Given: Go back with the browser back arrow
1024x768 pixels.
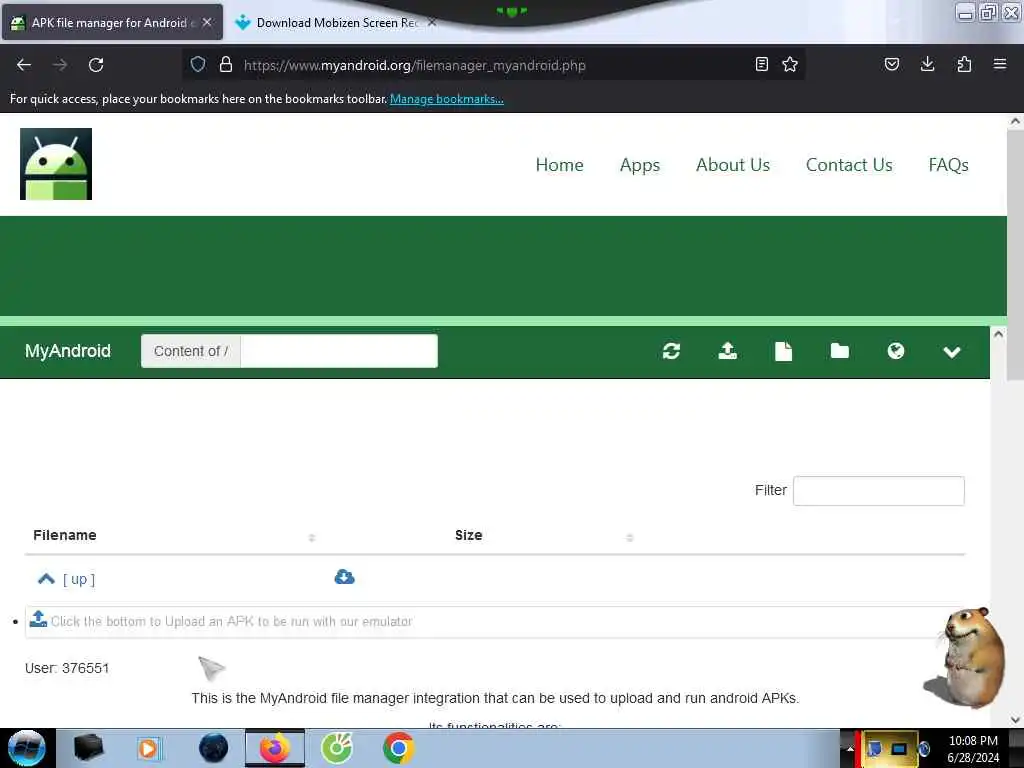Looking at the screenshot, I should click(x=24, y=65).
